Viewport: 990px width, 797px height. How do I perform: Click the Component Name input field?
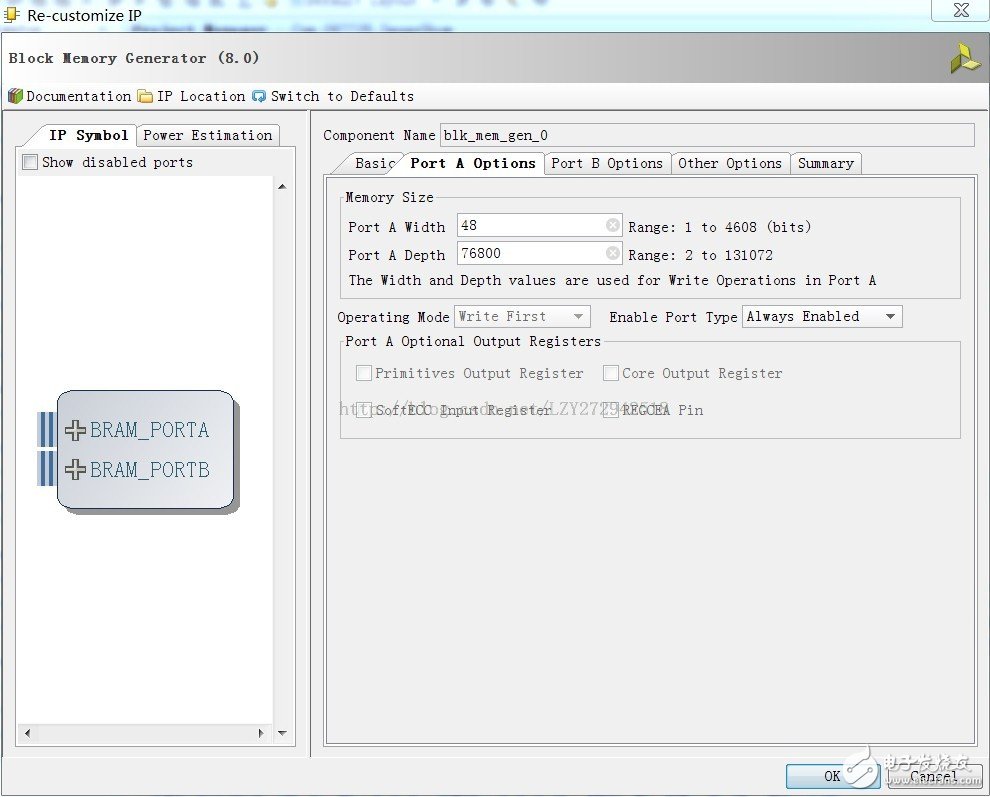[706, 135]
